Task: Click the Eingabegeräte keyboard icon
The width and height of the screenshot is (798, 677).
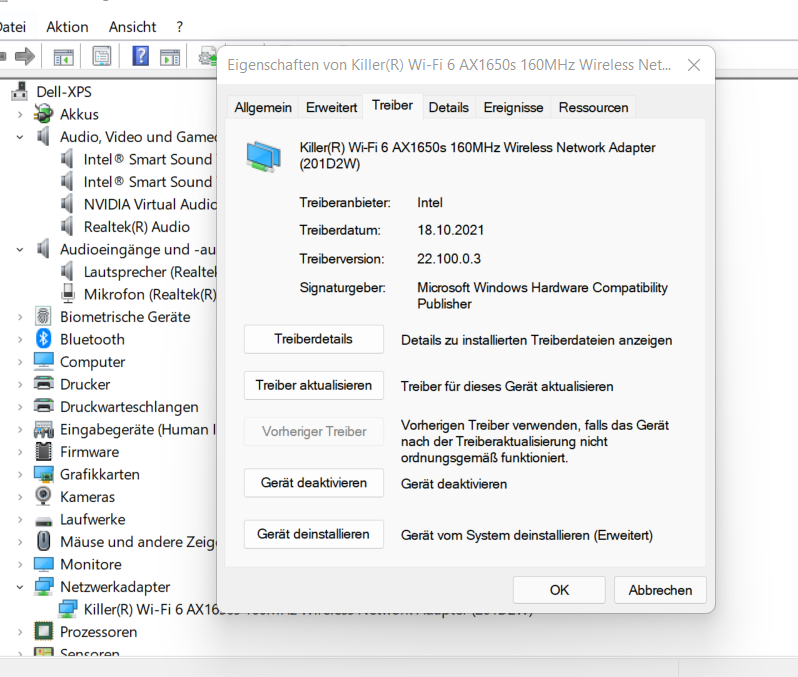Action: coord(44,429)
